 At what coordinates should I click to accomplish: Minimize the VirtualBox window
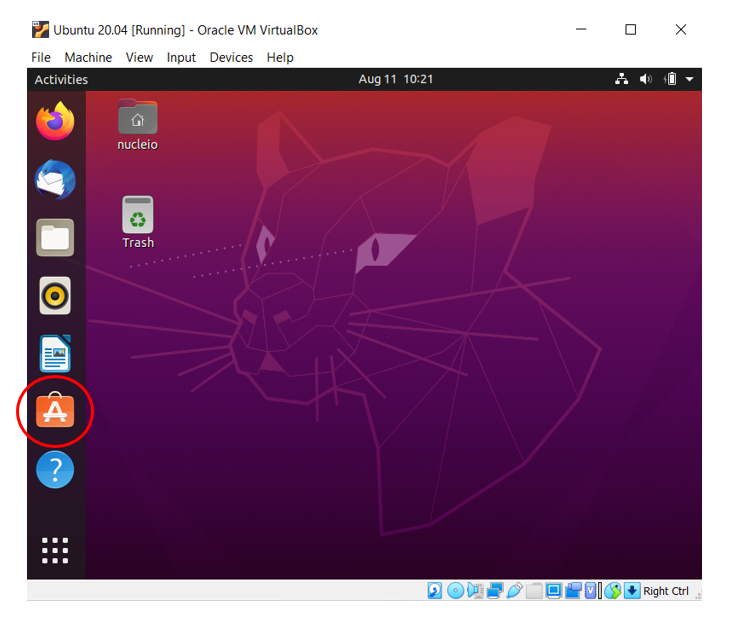point(581,29)
